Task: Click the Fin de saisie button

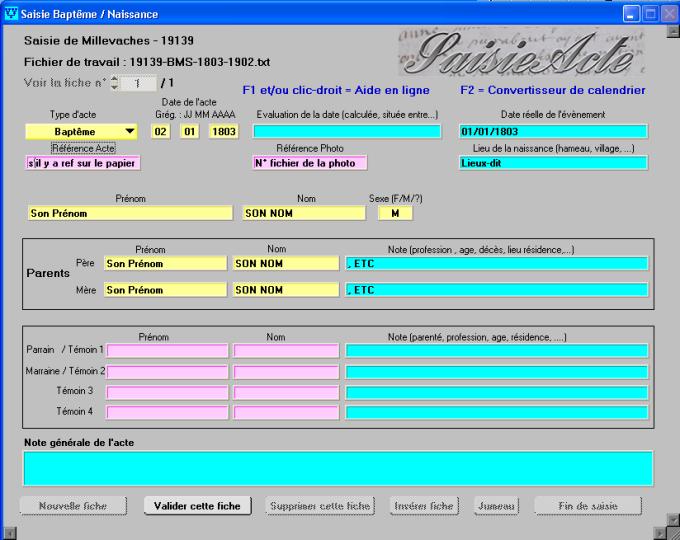Action: point(588,506)
